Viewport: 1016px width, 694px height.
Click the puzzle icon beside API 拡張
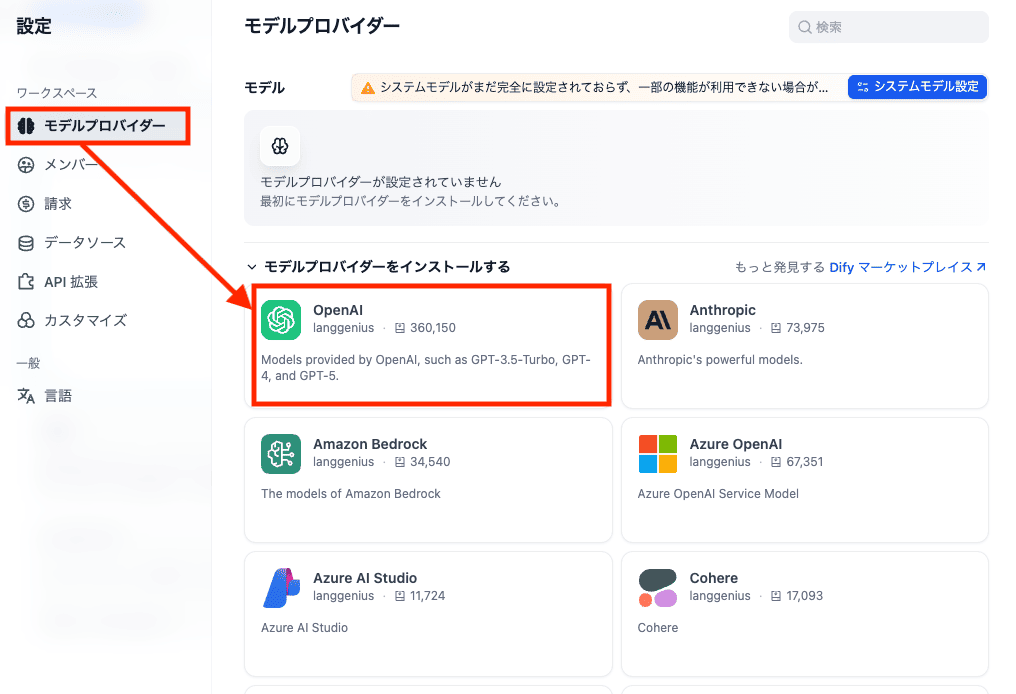(26, 282)
